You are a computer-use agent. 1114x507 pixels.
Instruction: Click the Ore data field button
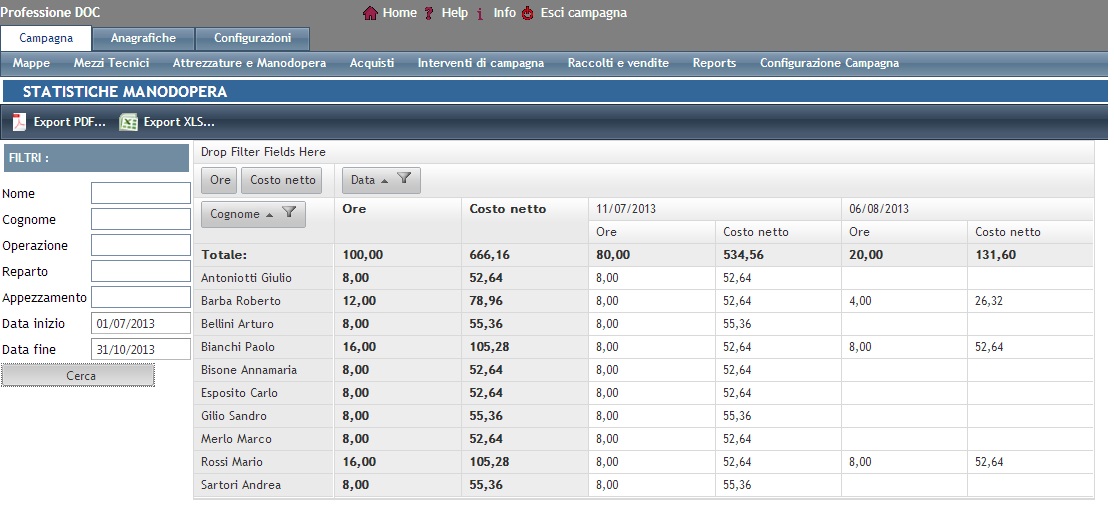point(219,180)
